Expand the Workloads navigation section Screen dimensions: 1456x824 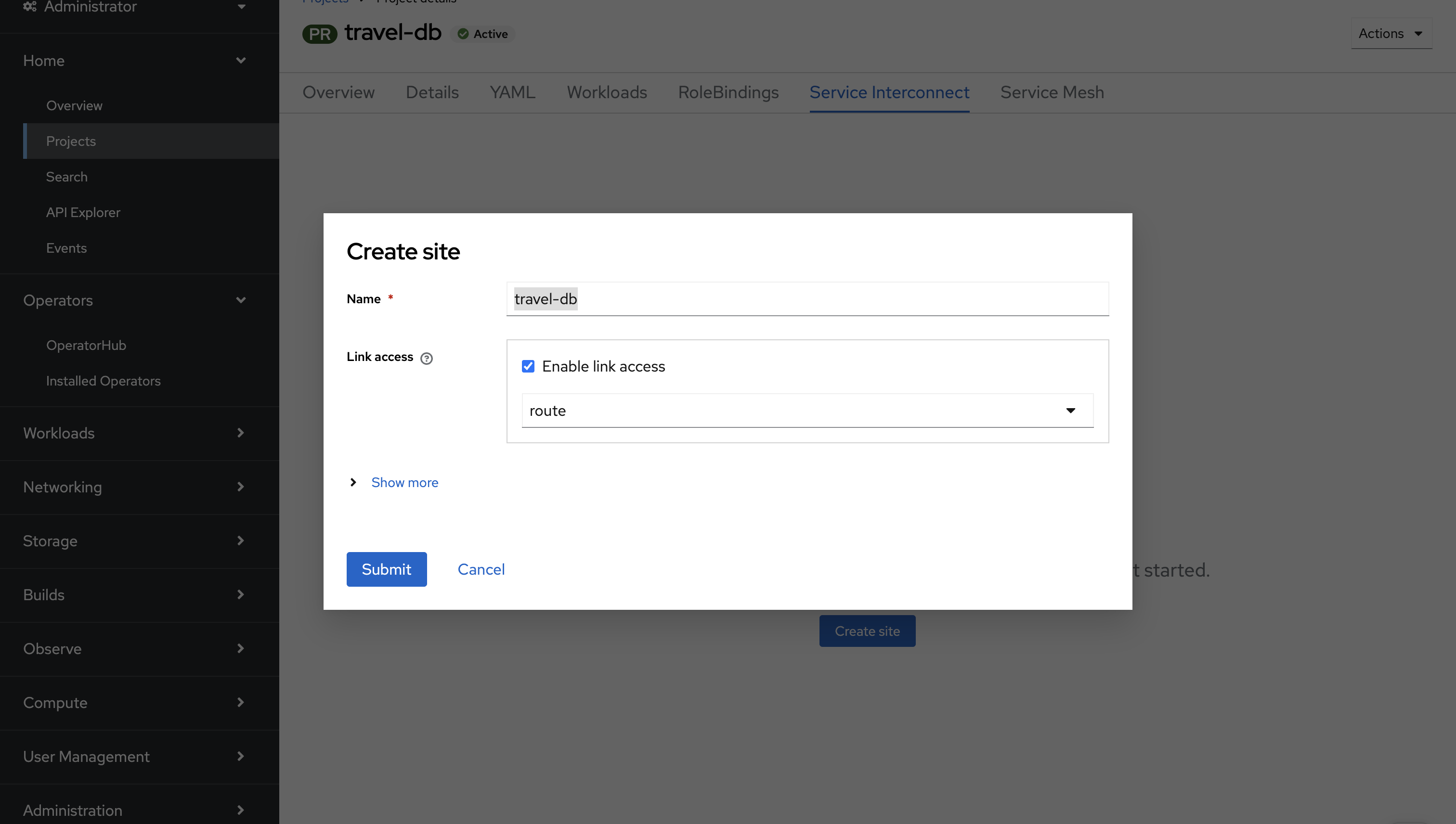coord(139,433)
